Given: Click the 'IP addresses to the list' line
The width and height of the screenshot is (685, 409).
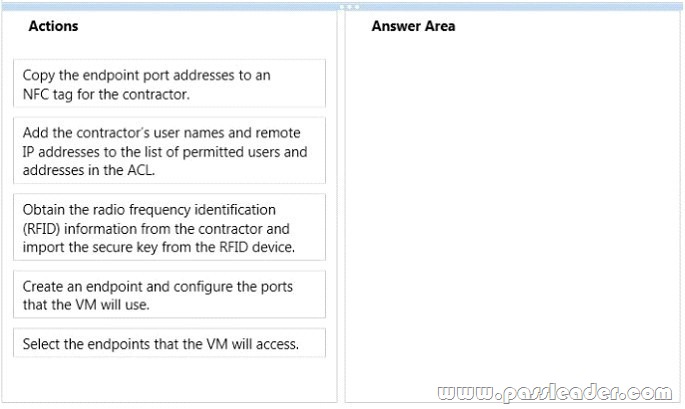Looking at the screenshot, I should click(x=165, y=152).
